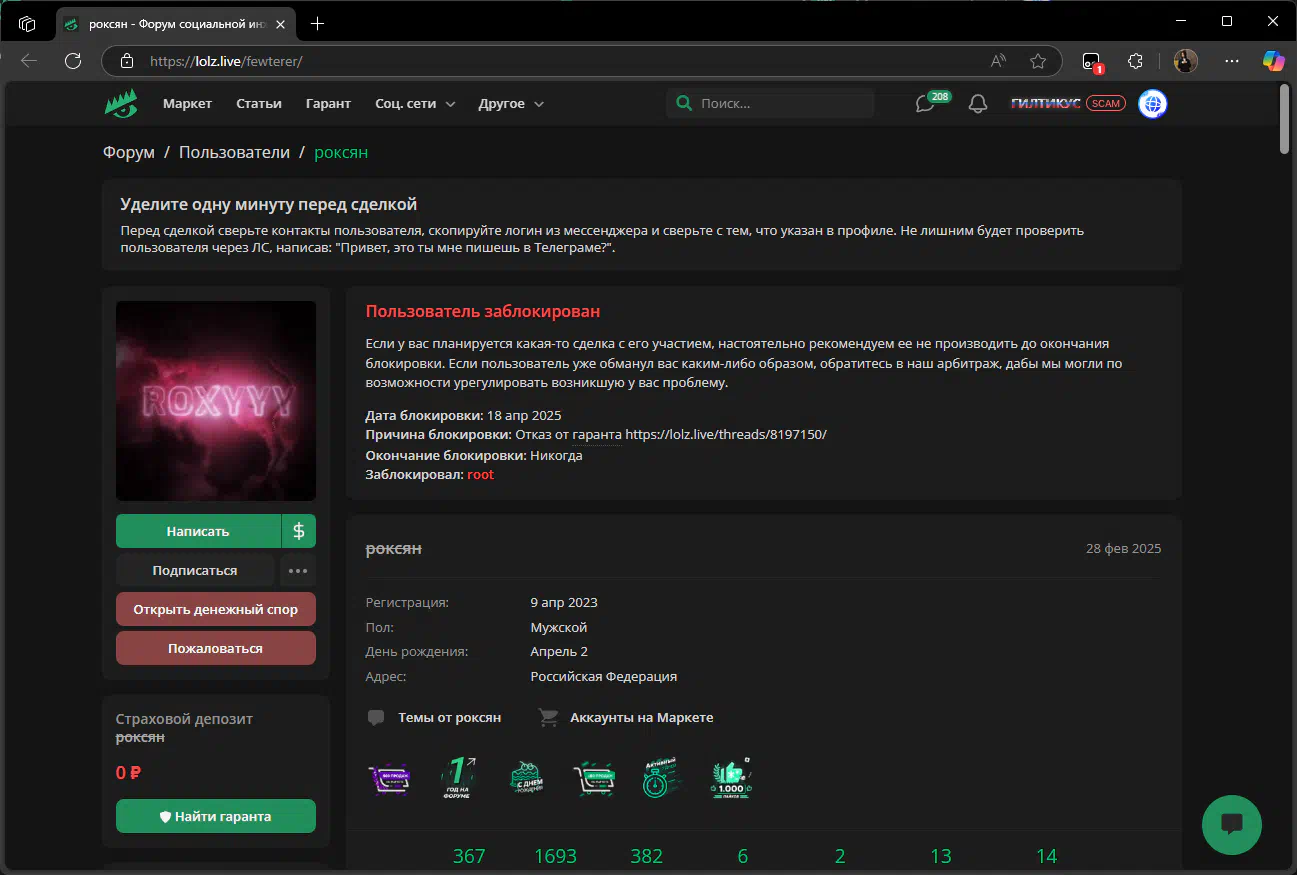
Task: Open the 'root' moderator link
Action: pos(480,475)
